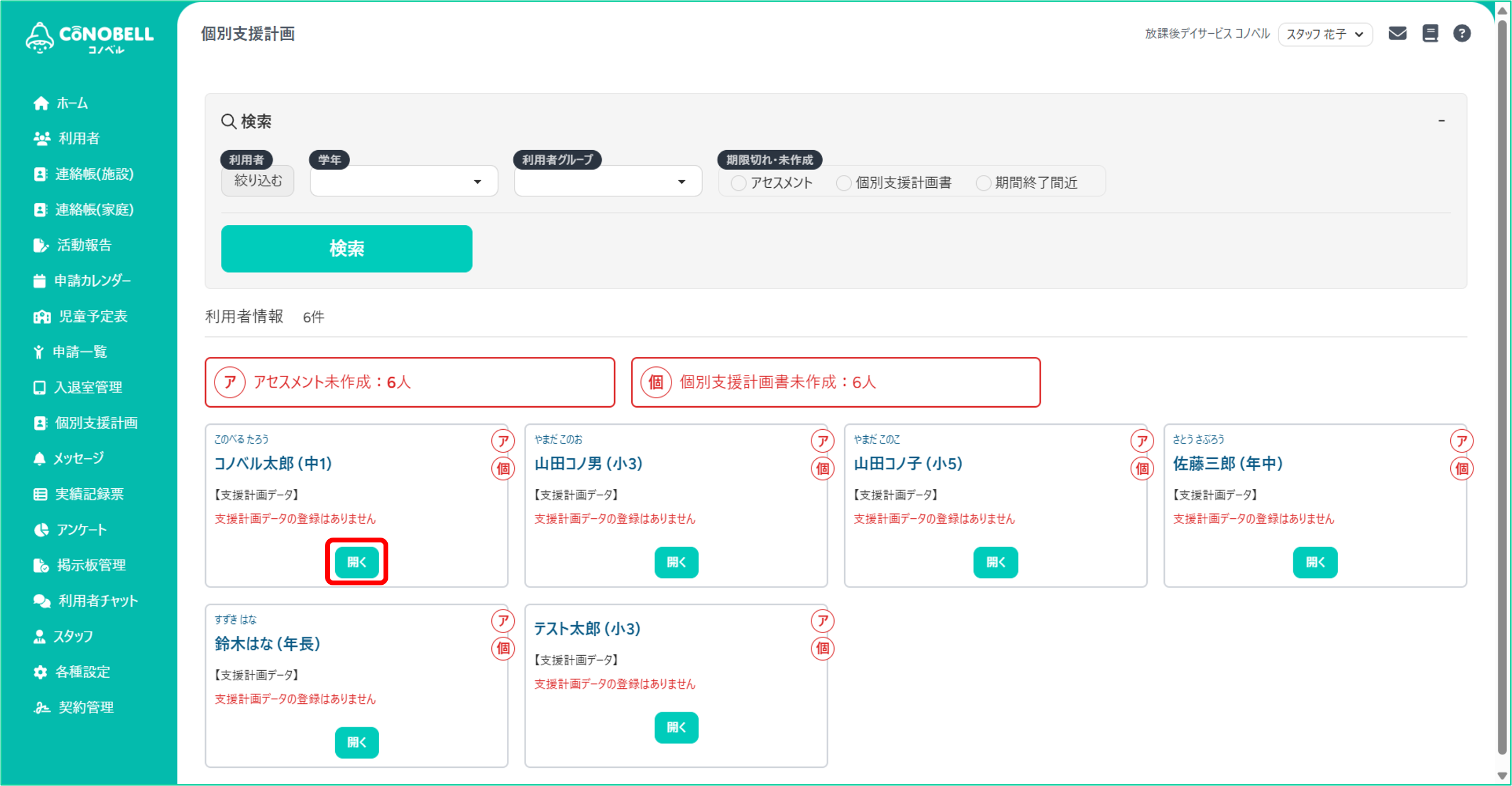This screenshot has height=786, width=1512.
Task: Click the name 佐藤三郎 (年中)
Action: [1227, 464]
